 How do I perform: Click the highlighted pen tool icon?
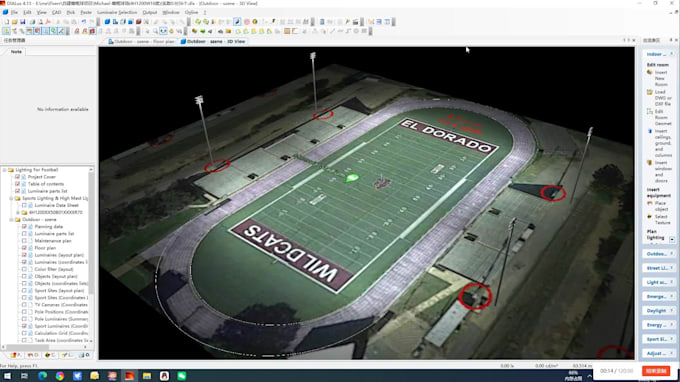point(237,22)
